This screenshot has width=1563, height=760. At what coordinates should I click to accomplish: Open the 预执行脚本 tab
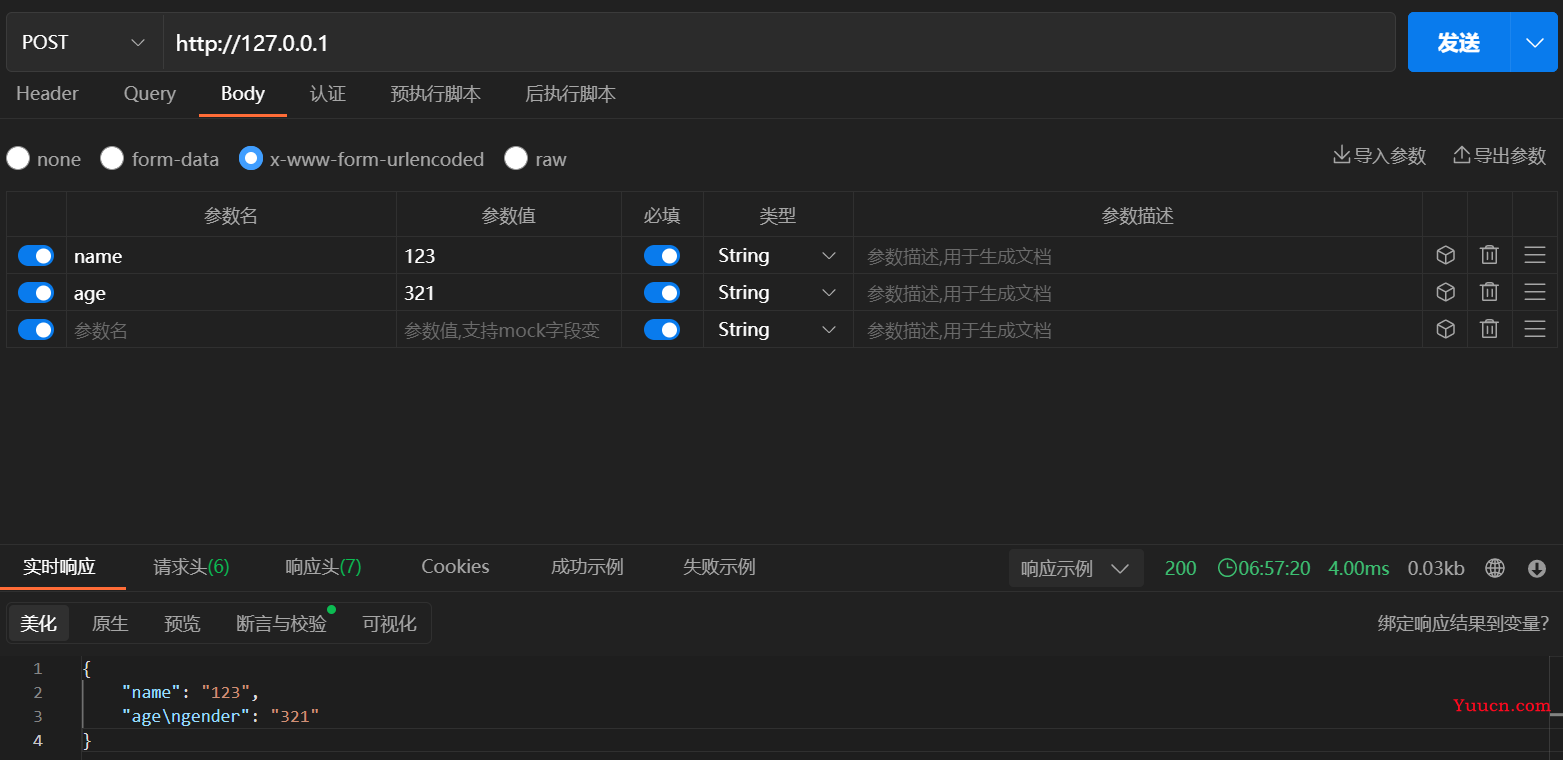tap(436, 94)
